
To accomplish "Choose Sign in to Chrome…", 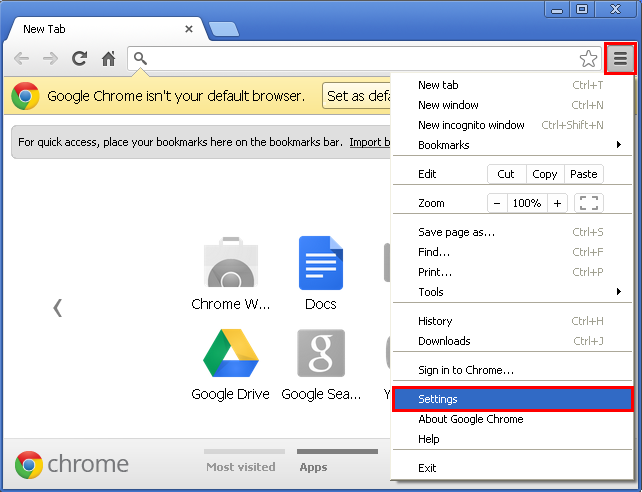I will point(512,370).
